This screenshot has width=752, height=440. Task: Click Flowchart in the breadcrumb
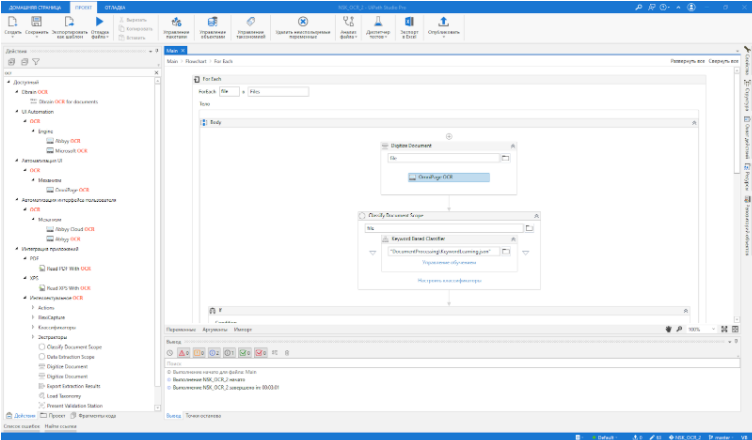[x=196, y=61]
